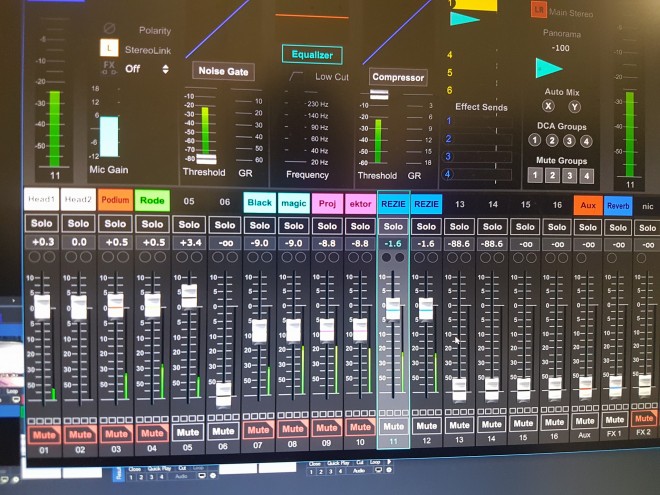
Task: Click Effect Send 2 bar
Action: (x=483, y=139)
